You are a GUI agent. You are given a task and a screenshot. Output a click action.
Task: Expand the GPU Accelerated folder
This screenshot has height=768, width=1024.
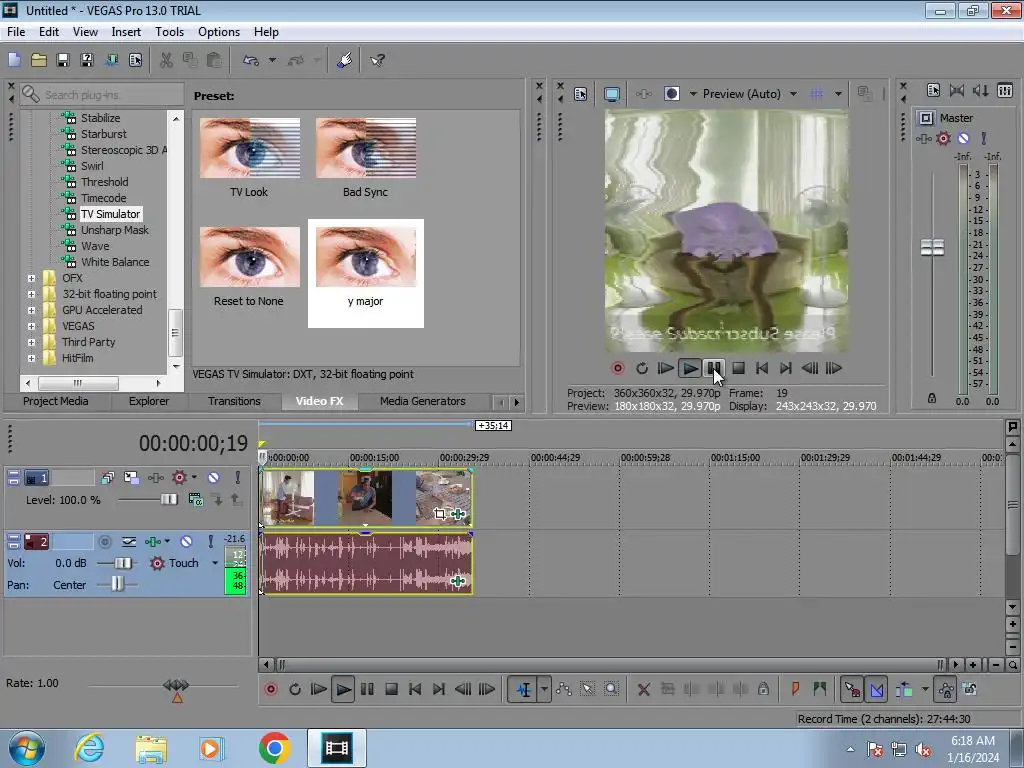31,310
